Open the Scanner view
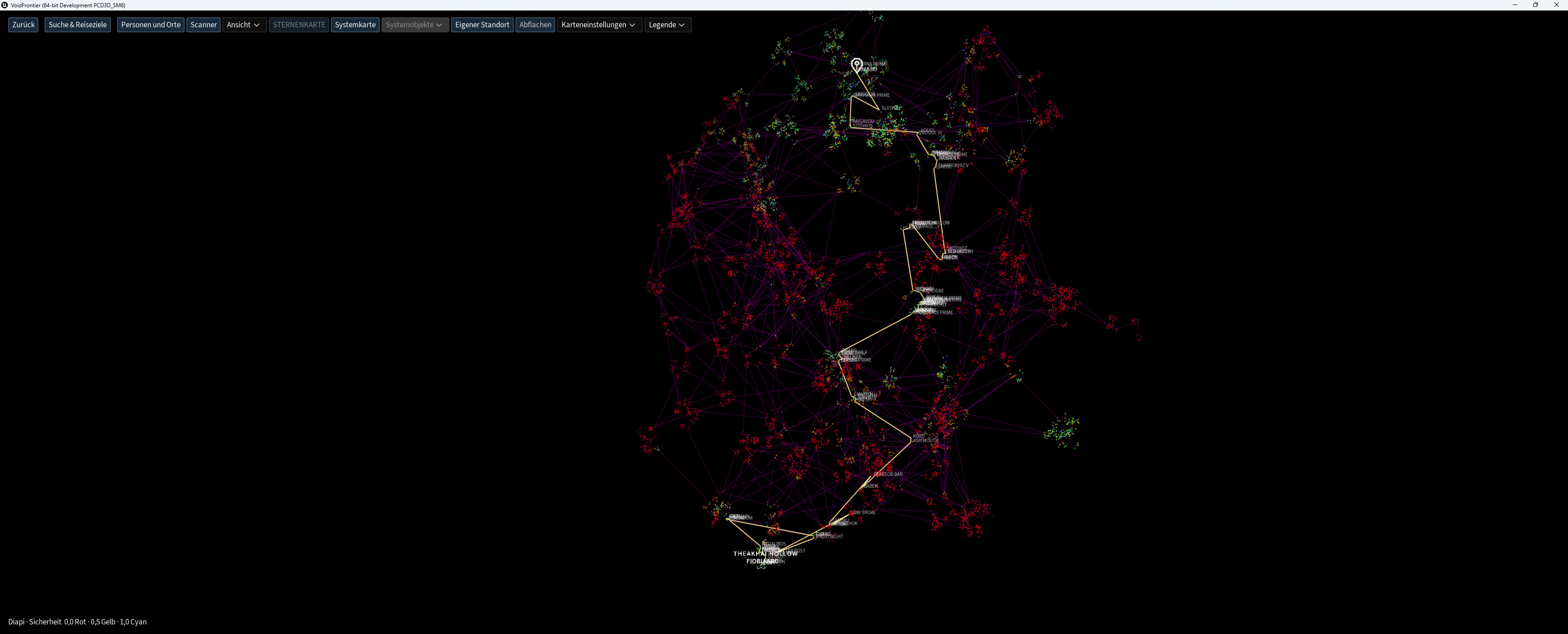 (203, 25)
